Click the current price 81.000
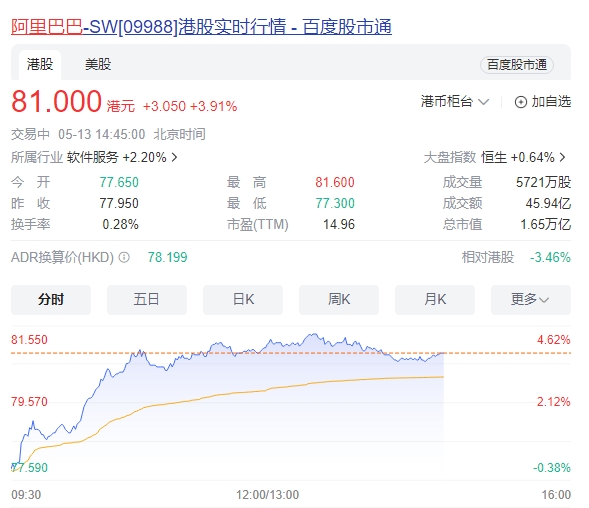The height and width of the screenshot is (508, 589). tap(56, 101)
